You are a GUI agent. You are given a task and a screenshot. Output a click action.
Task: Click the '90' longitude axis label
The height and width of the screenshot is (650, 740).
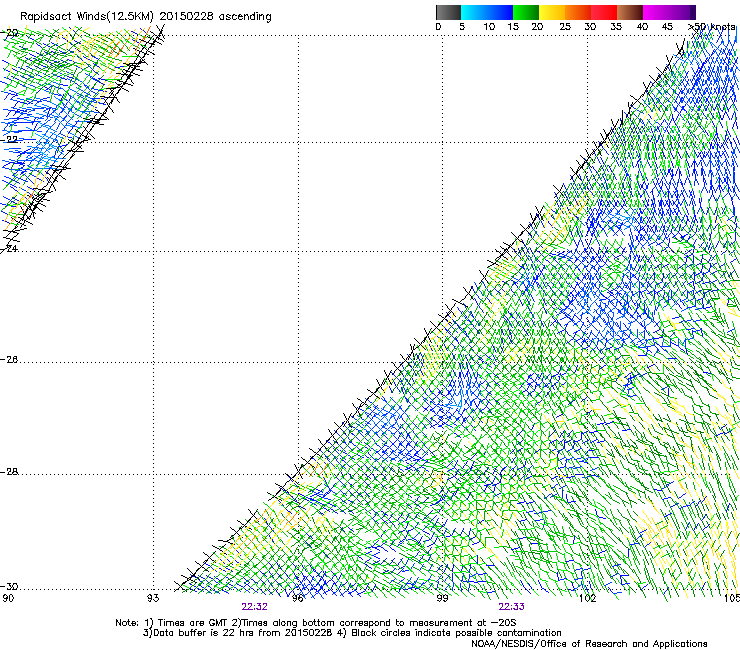[8, 598]
